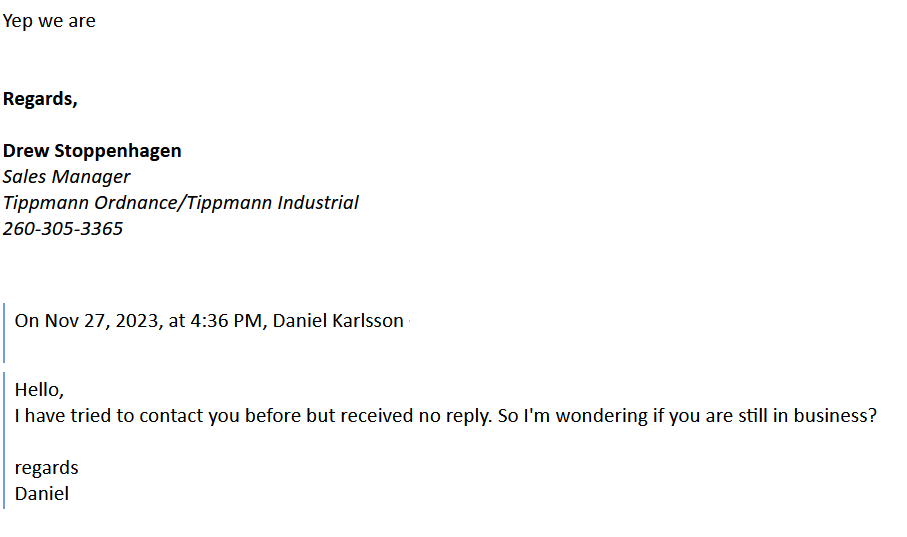Click the italic "Sales Manager" title
The width and height of the screenshot is (907, 537).
coord(67,176)
